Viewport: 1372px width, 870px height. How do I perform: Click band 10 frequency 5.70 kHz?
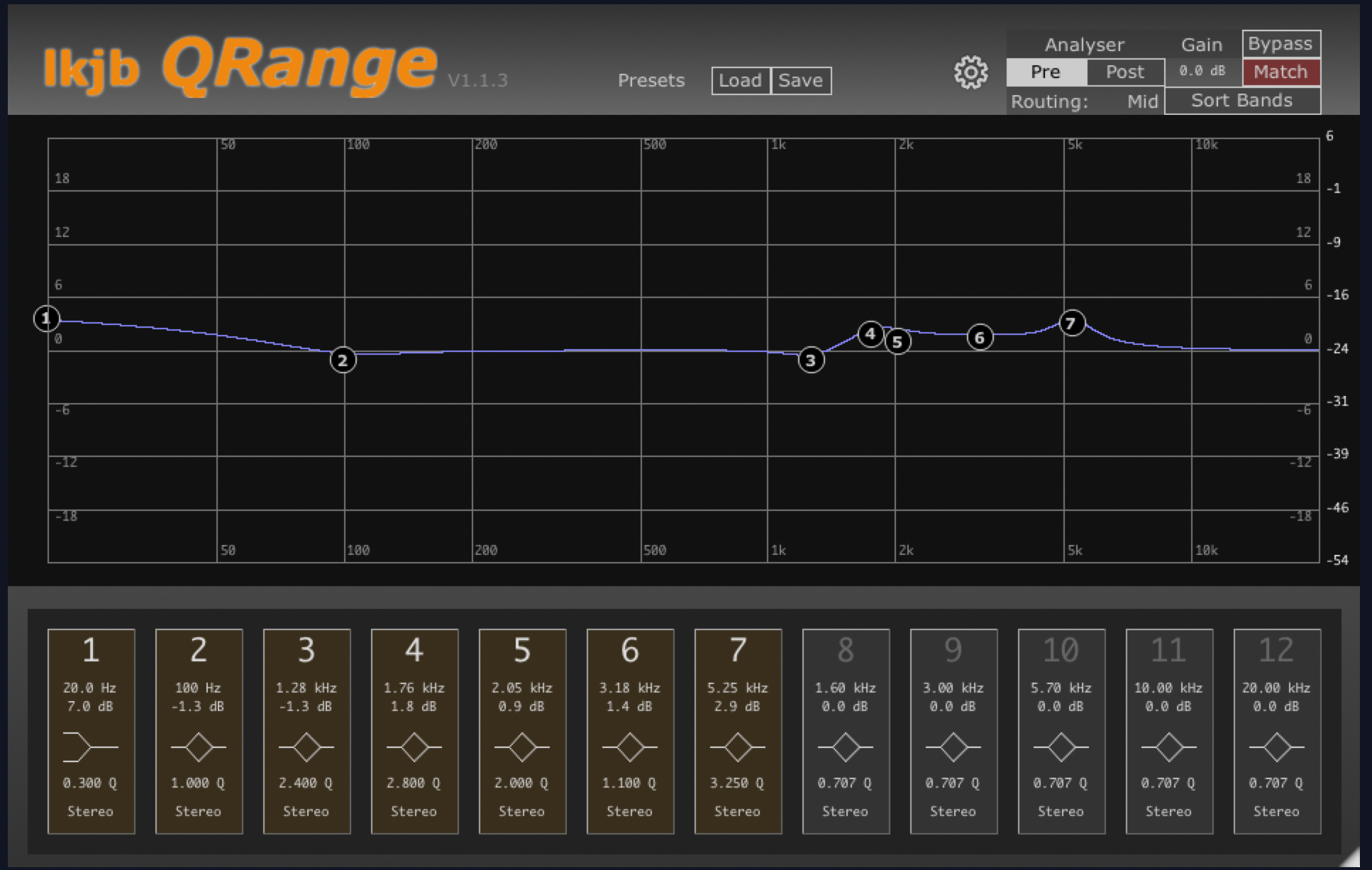(1061, 688)
